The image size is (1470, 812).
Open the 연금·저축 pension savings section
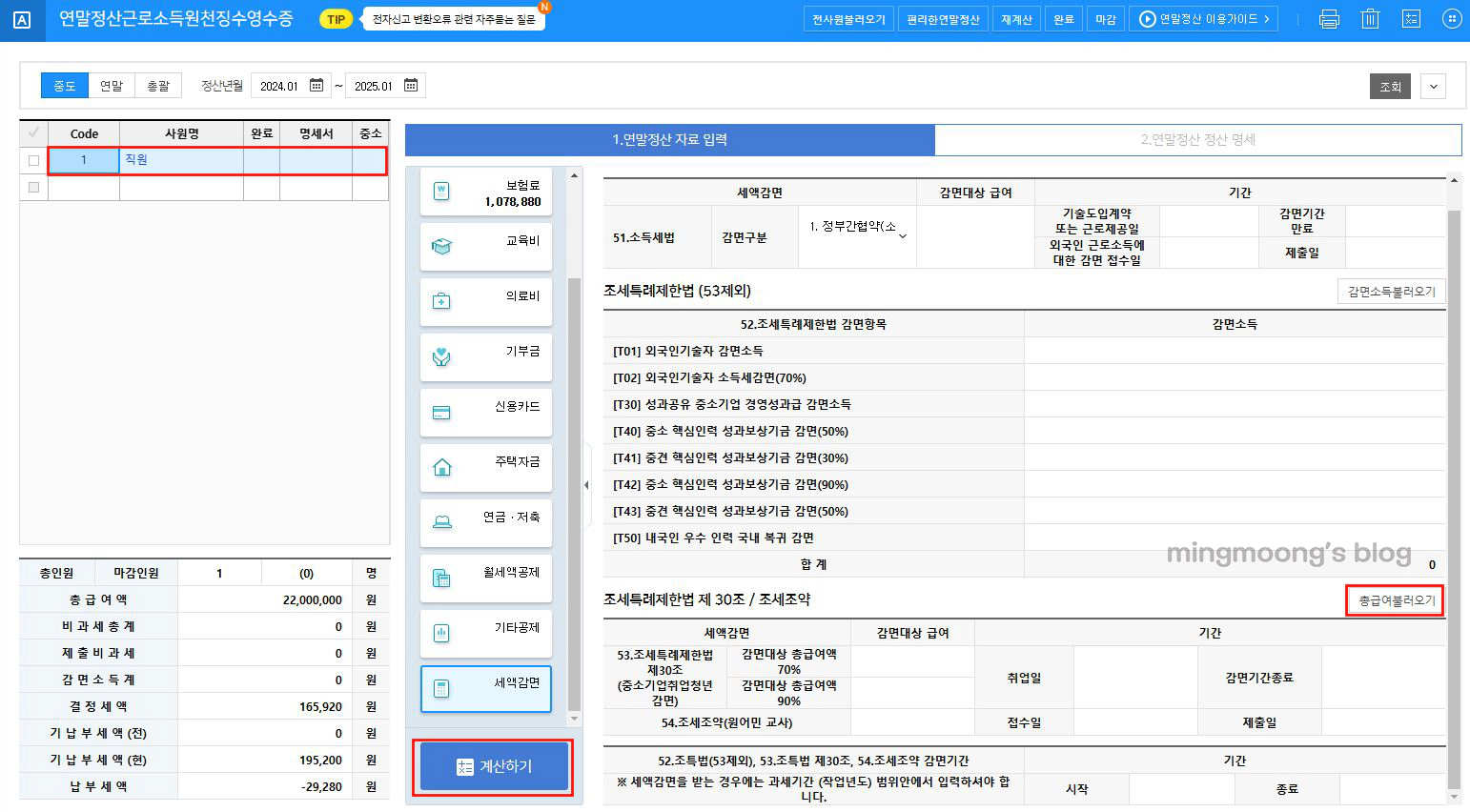485,522
